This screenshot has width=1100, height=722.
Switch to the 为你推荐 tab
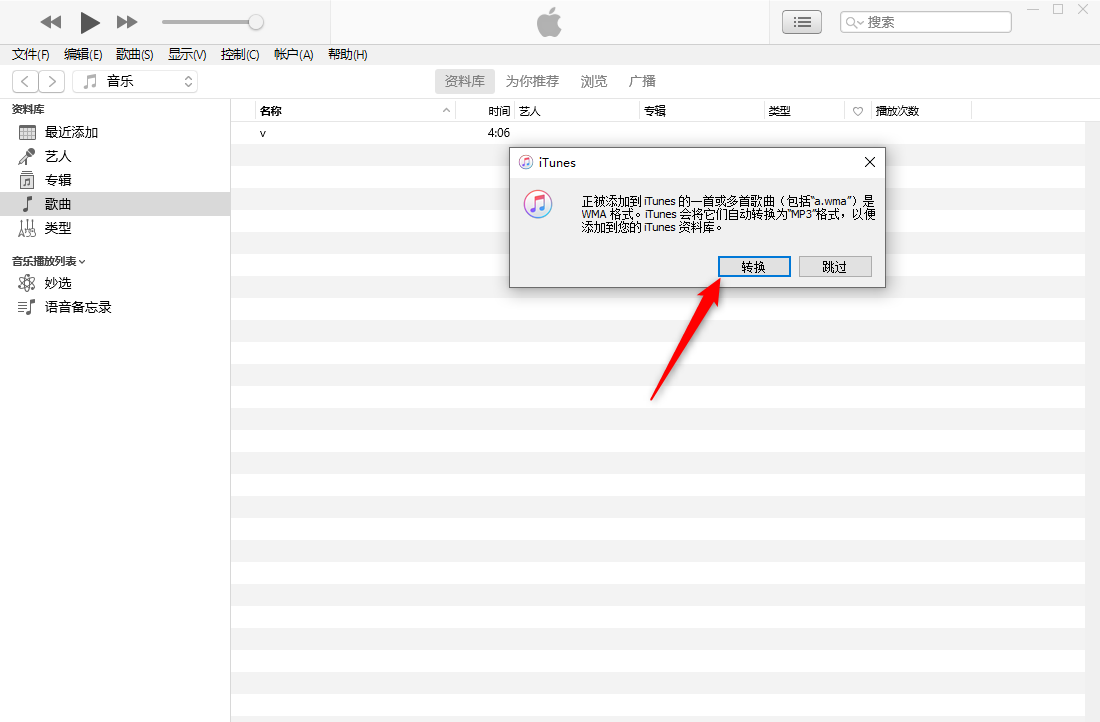click(x=532, y=81)
